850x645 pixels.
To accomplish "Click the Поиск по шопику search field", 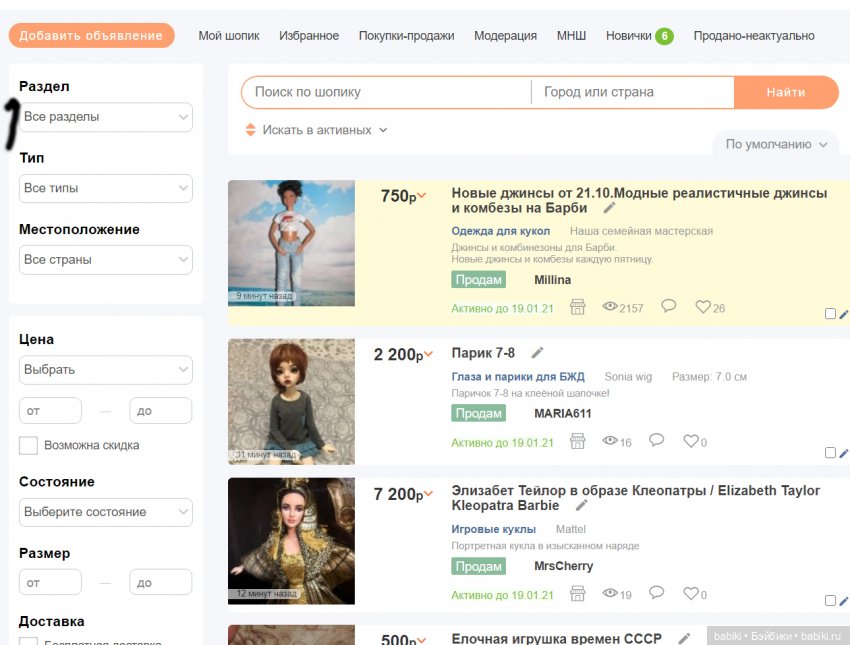I will [x=386, y=92].
